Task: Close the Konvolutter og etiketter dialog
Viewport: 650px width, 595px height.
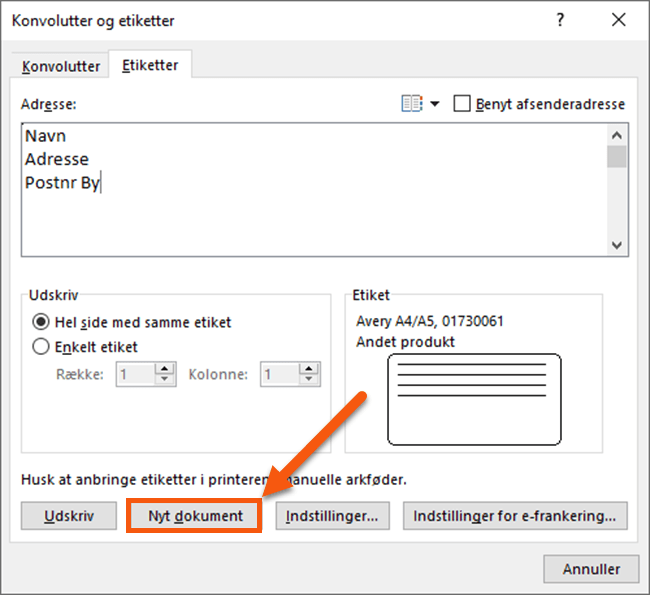Action: pos(615,19)
